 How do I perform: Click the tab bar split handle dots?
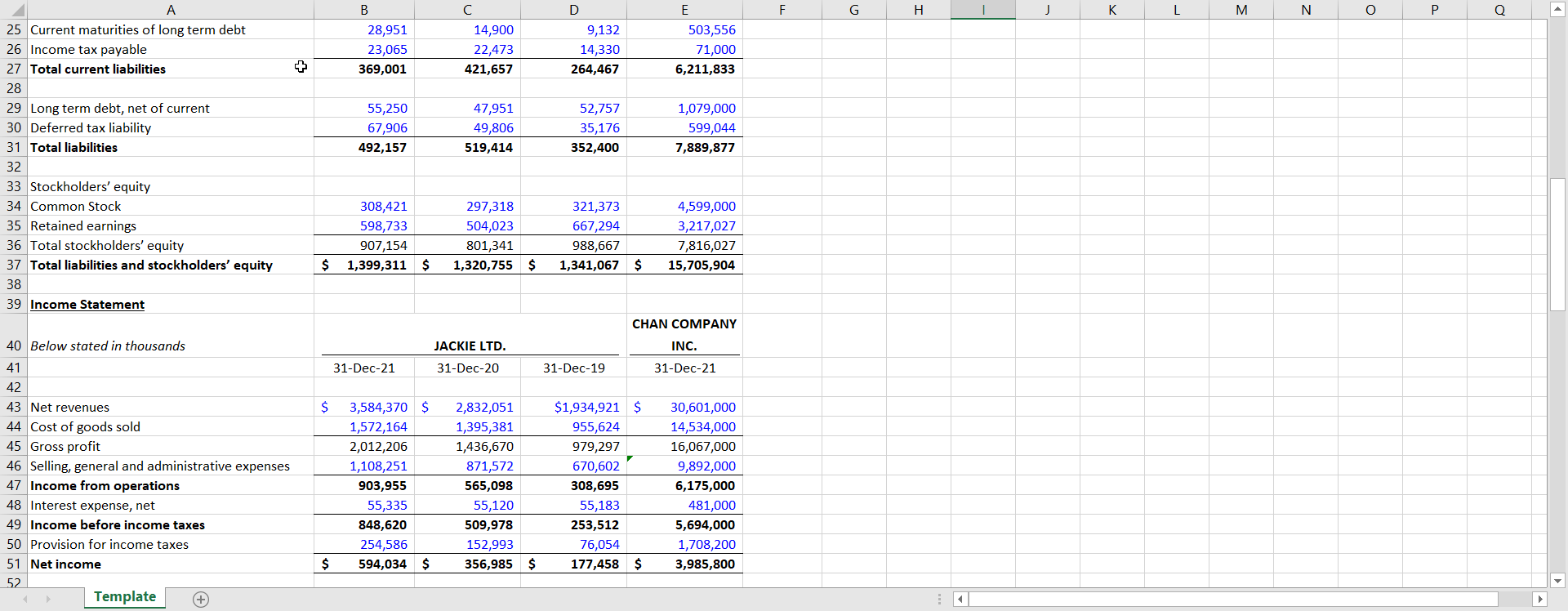coord(940,600)
